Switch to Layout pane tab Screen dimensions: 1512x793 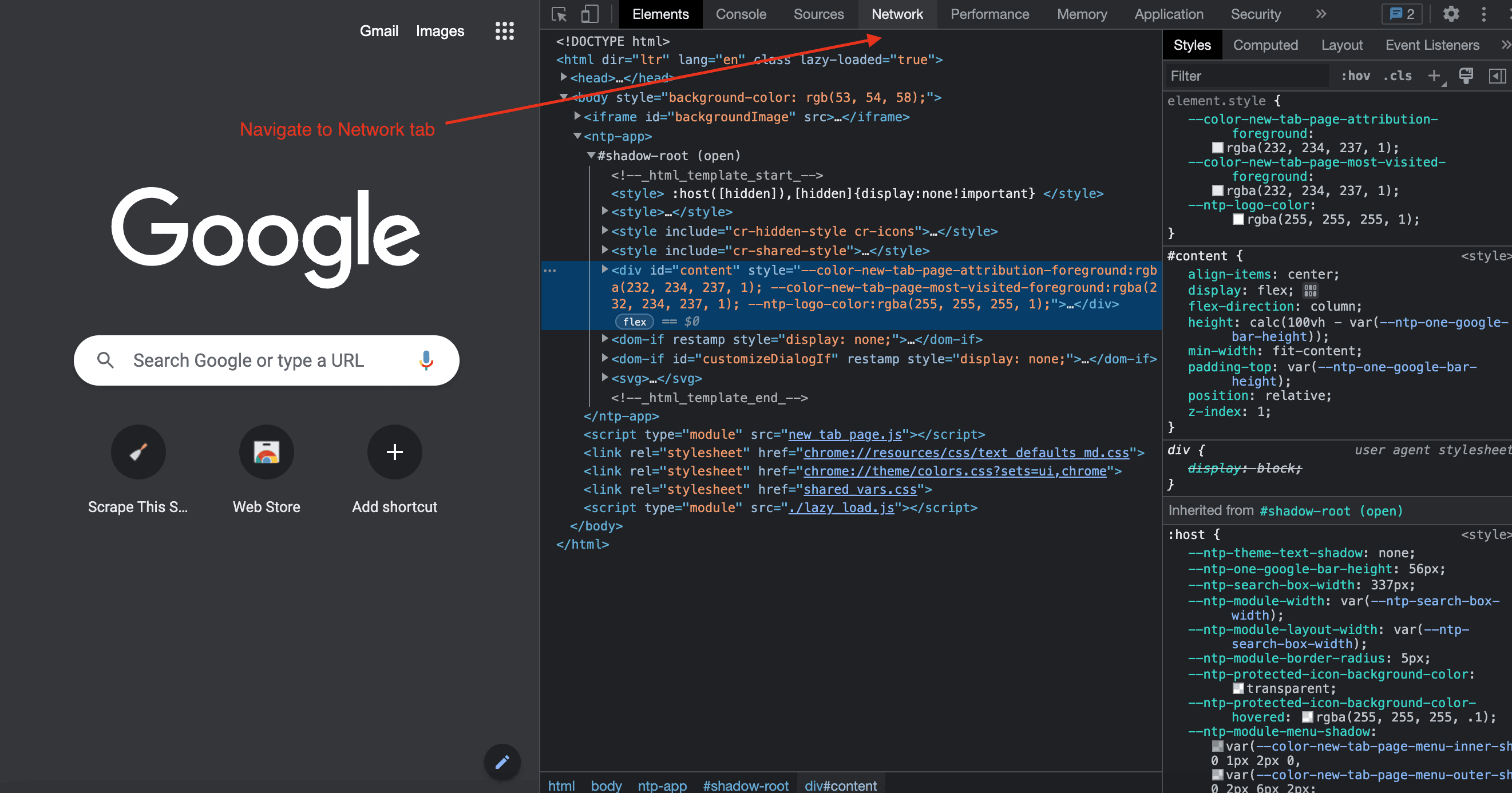coord(1342,45)
